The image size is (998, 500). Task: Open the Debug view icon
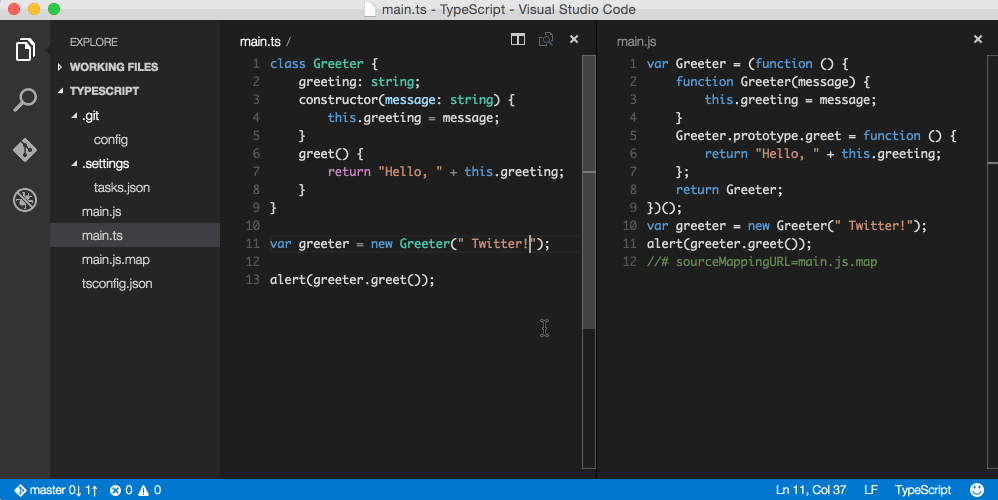[25, 200]
